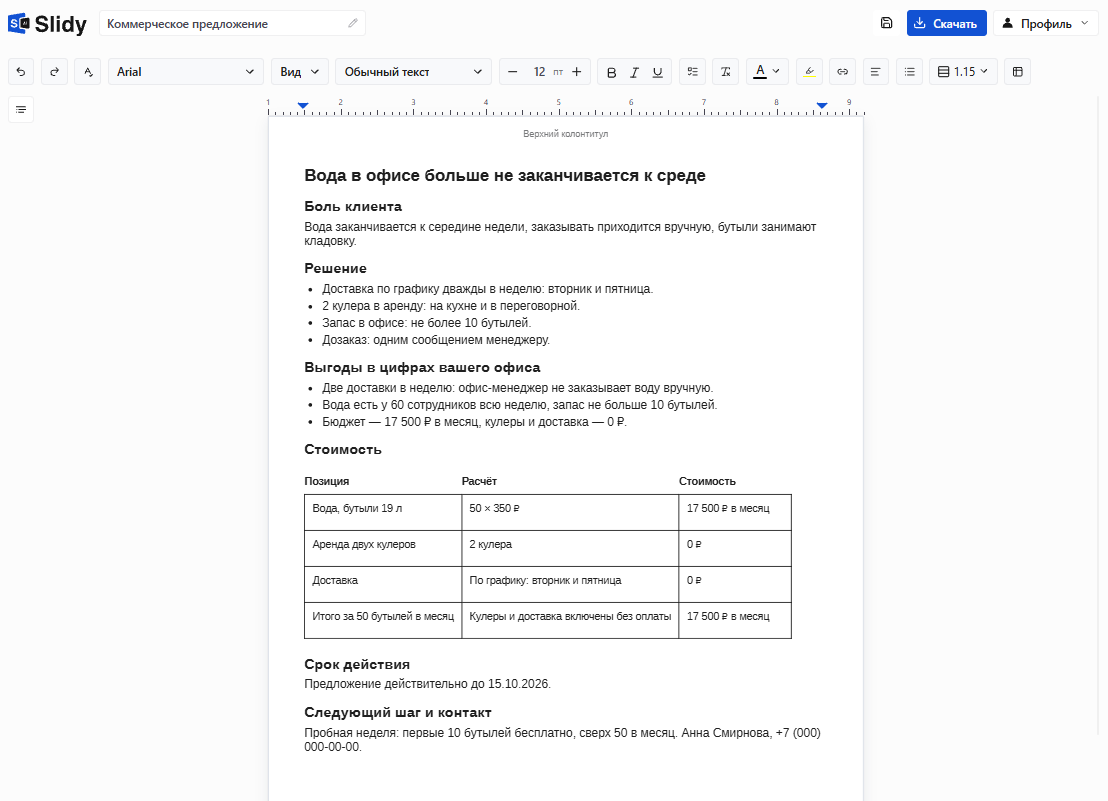This screenshot has height=801, width=1108.
Task: Click the Срок действия heading
Action: [357, 664]
